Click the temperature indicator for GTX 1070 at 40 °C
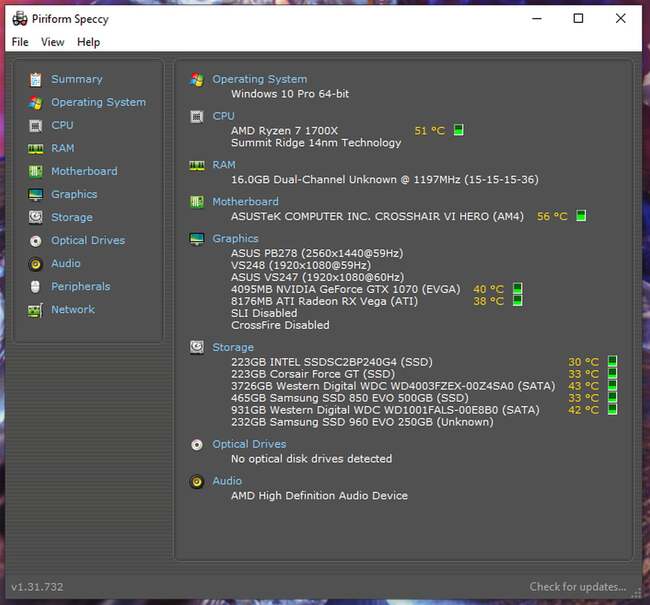650x605 pixels. (x=518, y=289)
